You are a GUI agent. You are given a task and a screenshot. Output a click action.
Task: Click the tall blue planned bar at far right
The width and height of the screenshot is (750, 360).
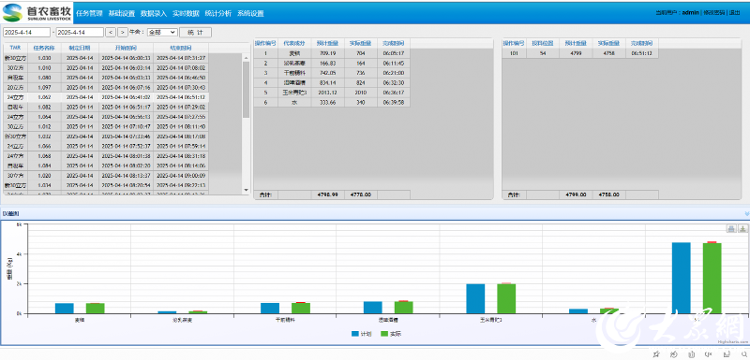[681, 278]
